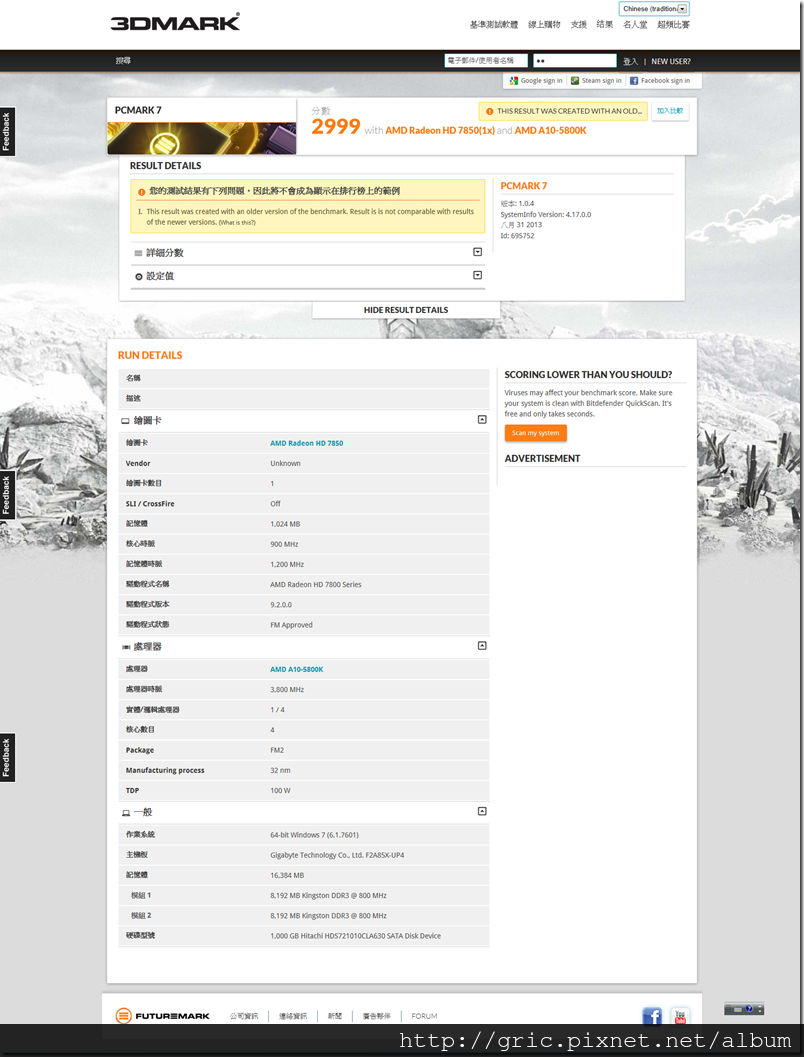Click the bottom Feedback side tab
Viewport: 804px width, 1057px height.
[x=7, y=757]
